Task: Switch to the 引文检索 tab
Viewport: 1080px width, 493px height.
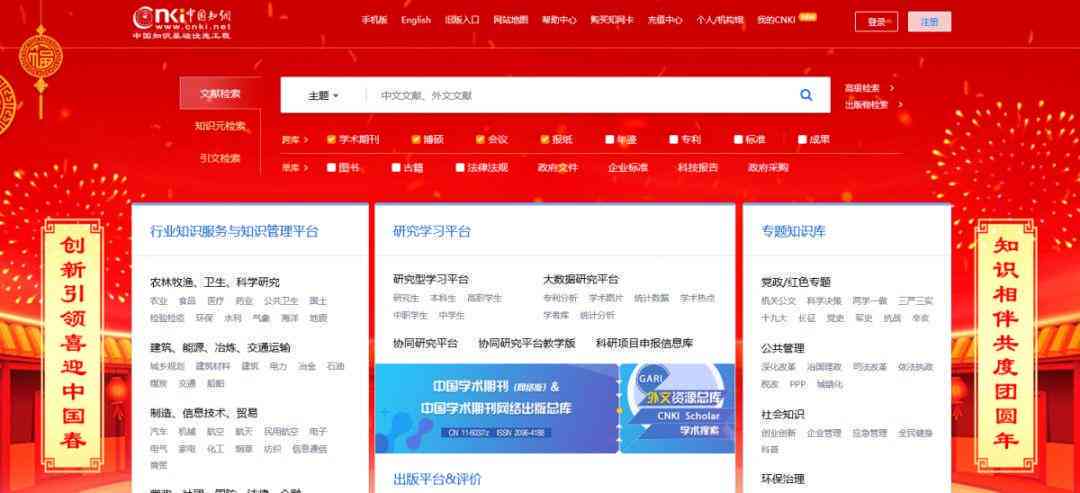Action: [220, 158]
